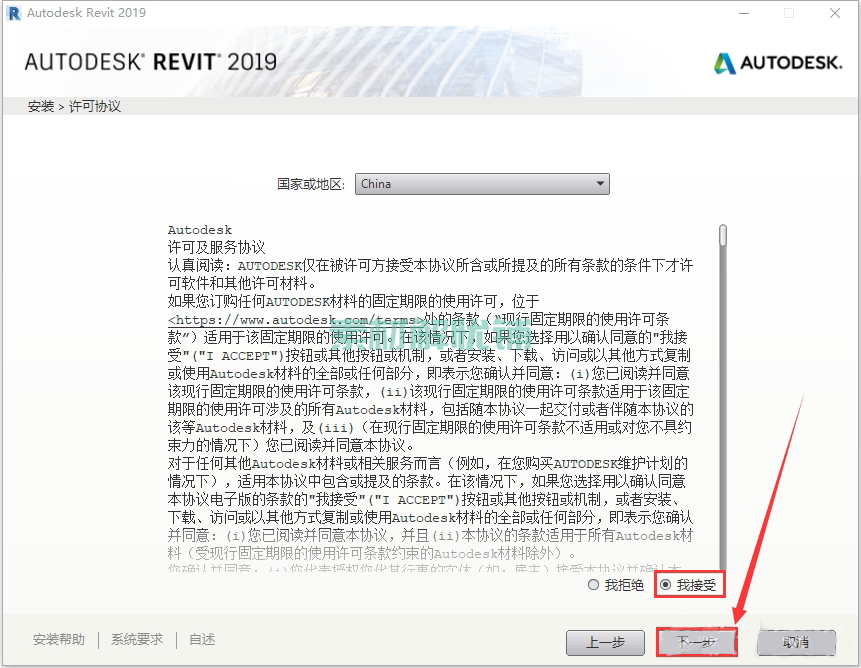
Task: Select the 我拒绝 (I Reject) radio button
Action: click(x=593, y=585)
